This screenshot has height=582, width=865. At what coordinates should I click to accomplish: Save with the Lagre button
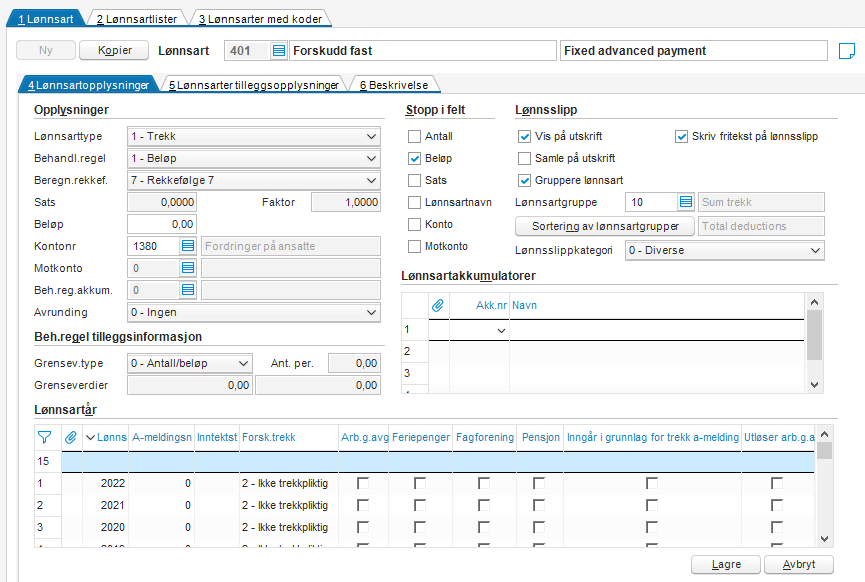pyautogui.click(x=726, y=564)
